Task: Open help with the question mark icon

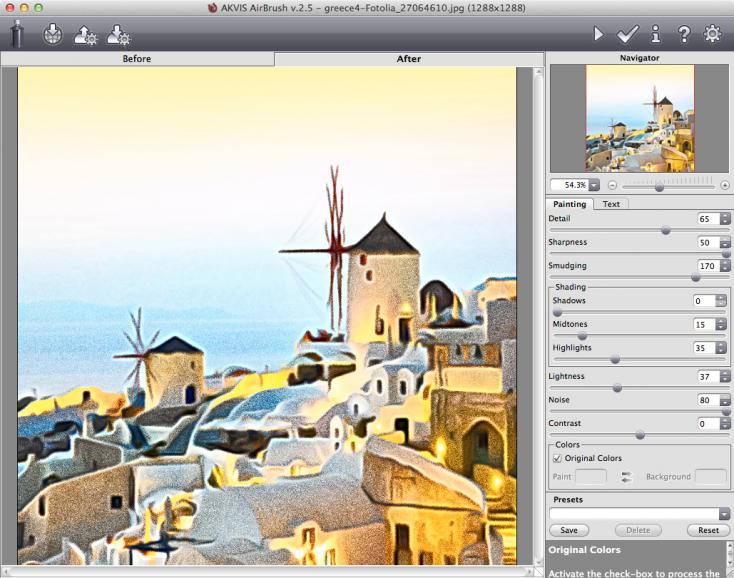Action: pos(684,34)
